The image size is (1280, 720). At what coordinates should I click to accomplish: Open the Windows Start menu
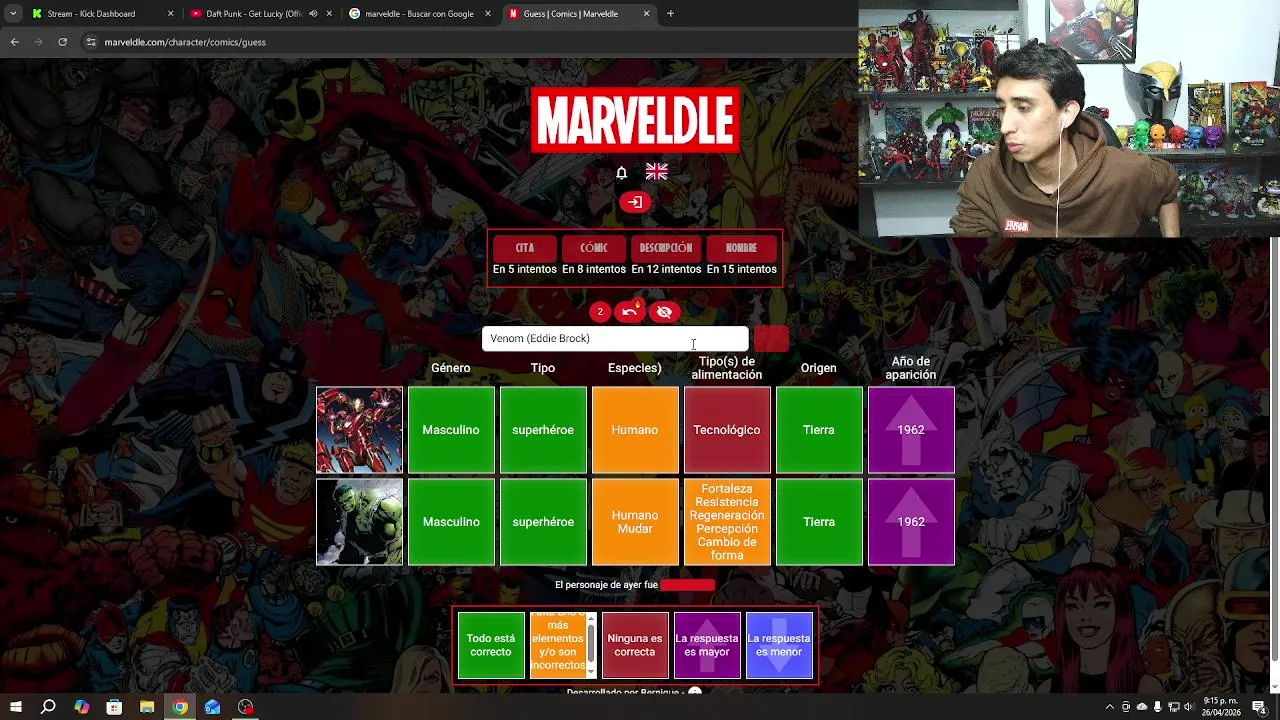coord(15,707)
